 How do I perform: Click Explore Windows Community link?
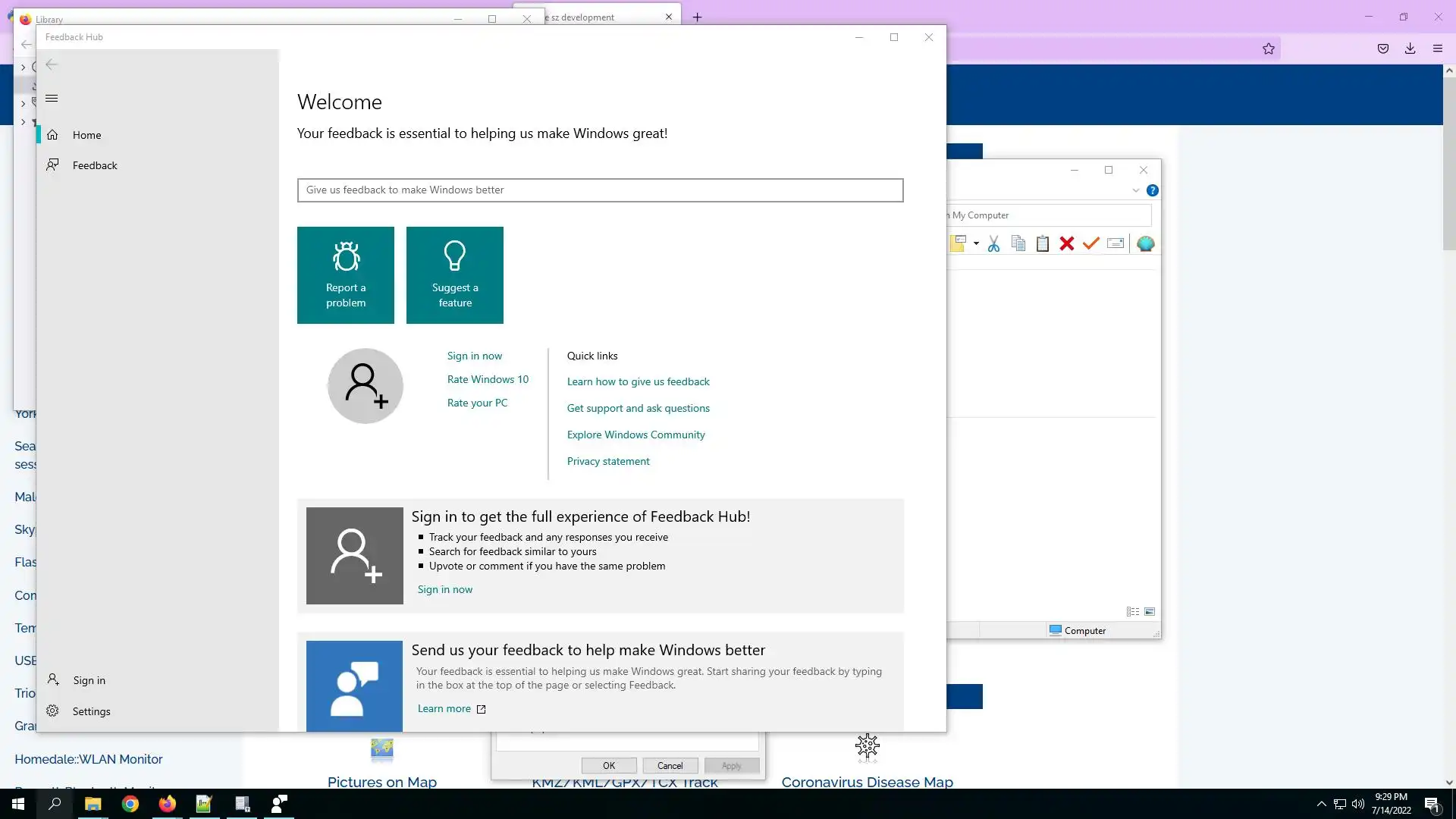point(635,435)
